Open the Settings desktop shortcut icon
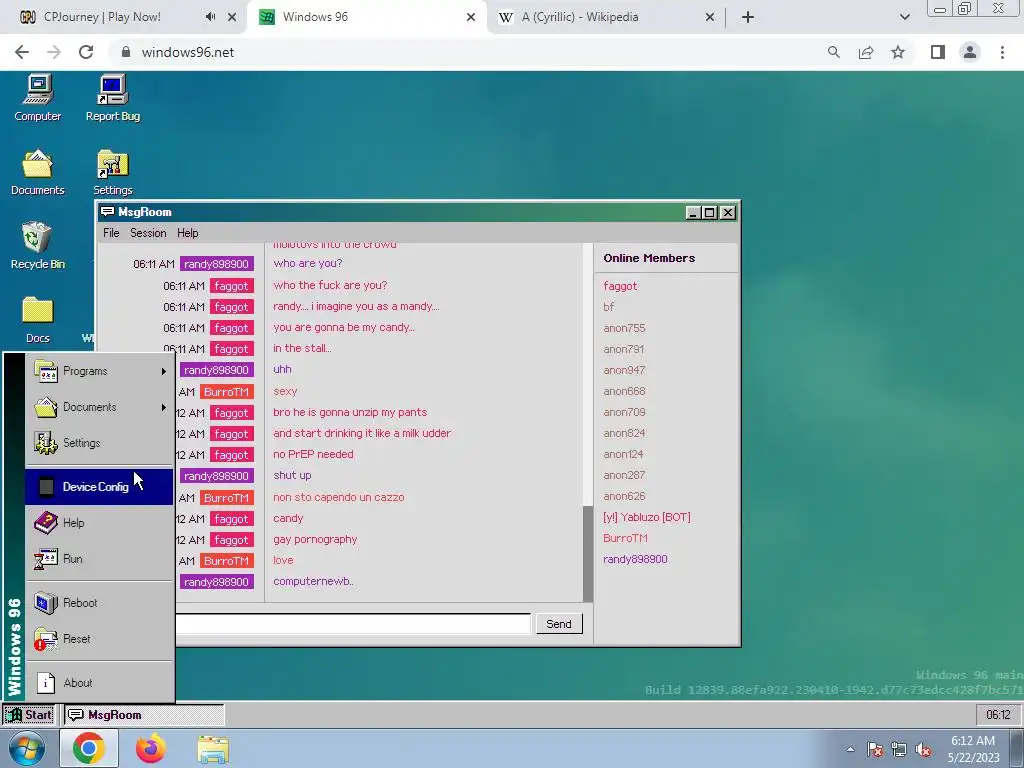This screenshot has width=1024, height=768. point(113,172)
